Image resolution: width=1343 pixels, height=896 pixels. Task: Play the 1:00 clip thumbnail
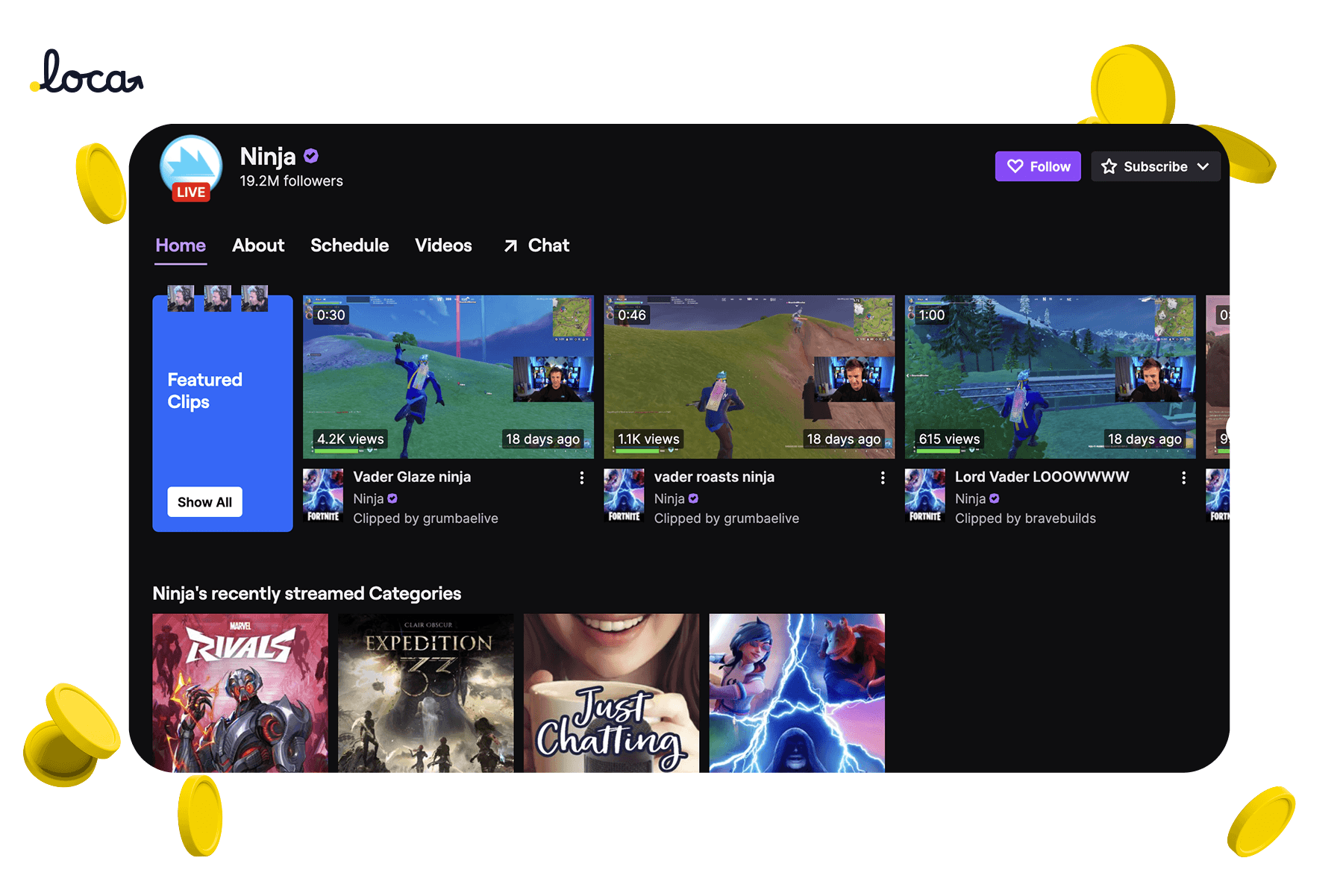pyautogui.click(x=1051, y=377)
